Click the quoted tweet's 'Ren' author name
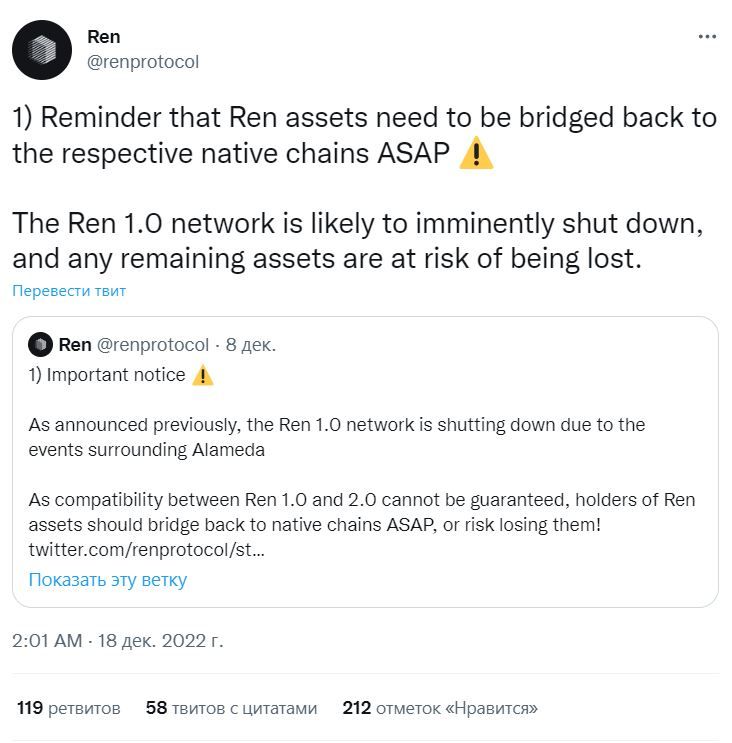732x743 pixels. click(75, 345)
